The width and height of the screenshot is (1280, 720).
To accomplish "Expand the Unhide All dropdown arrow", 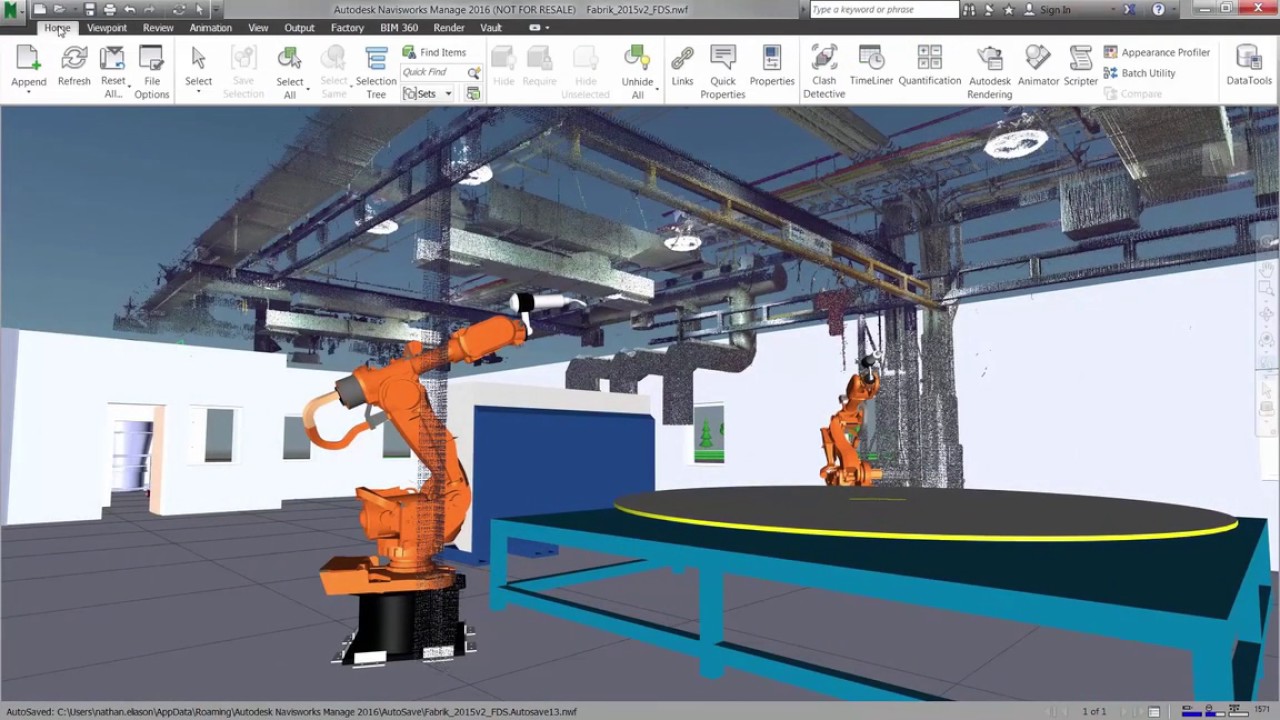I will [x=656, y=89].
